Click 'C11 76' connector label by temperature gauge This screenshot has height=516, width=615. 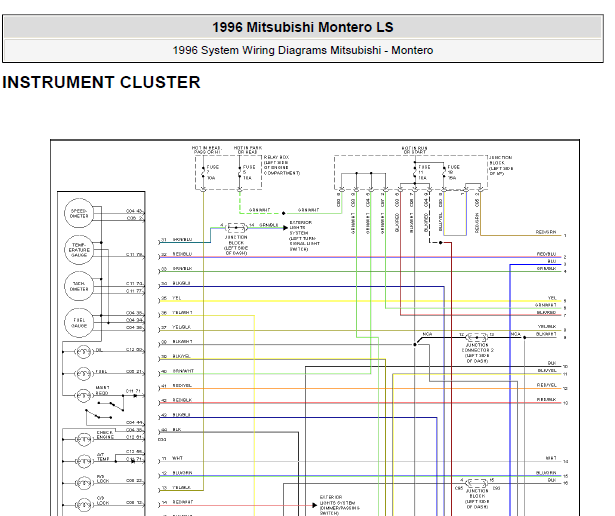point(135,255)
